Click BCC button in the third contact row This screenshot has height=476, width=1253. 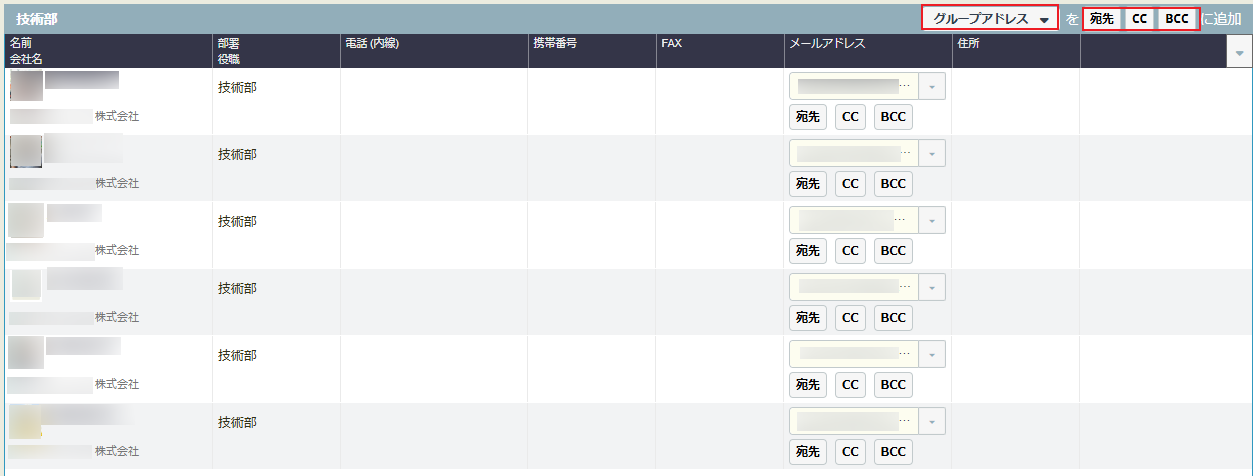point(893,251)
